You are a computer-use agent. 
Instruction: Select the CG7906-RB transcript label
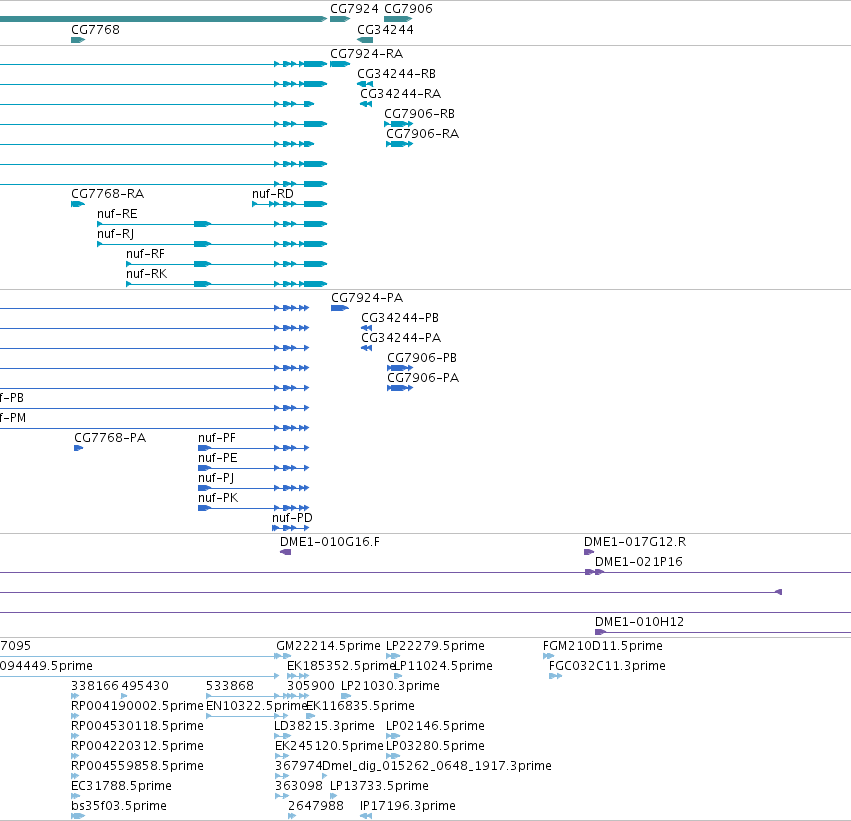point(419,114)
